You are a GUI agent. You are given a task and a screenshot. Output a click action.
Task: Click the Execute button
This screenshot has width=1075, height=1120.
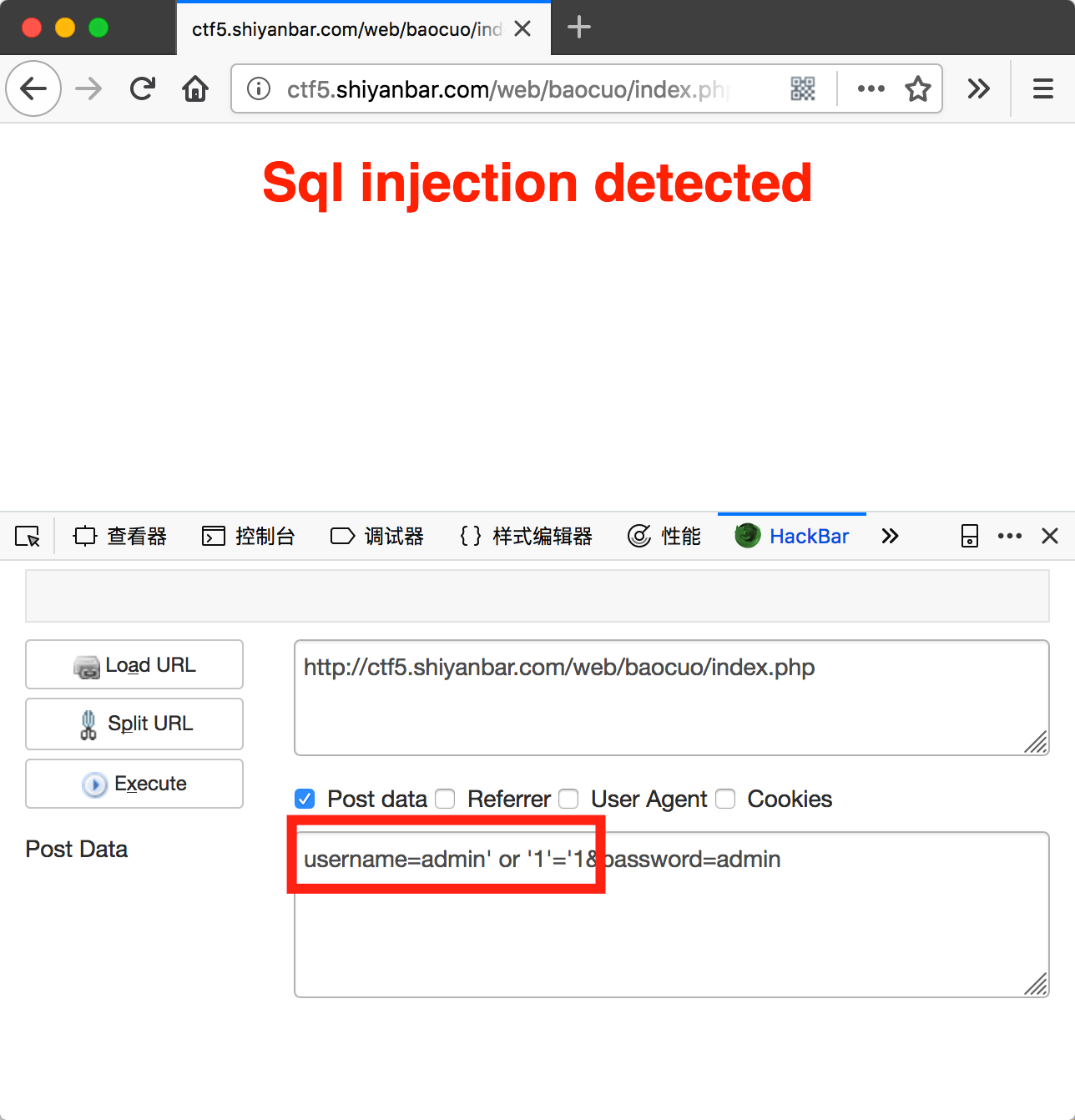pos(134,784)
